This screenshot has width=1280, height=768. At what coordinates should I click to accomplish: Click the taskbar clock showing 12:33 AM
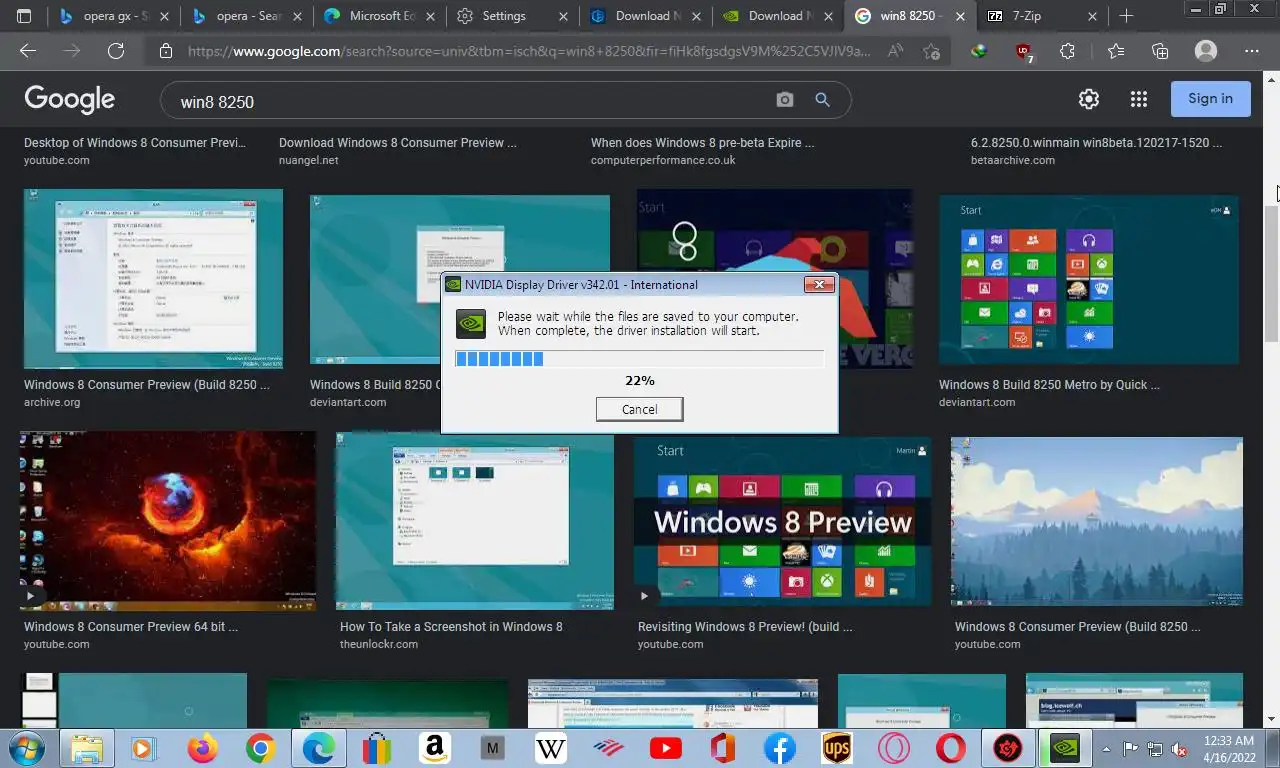pyautogui.click(x=1229, y=748)
